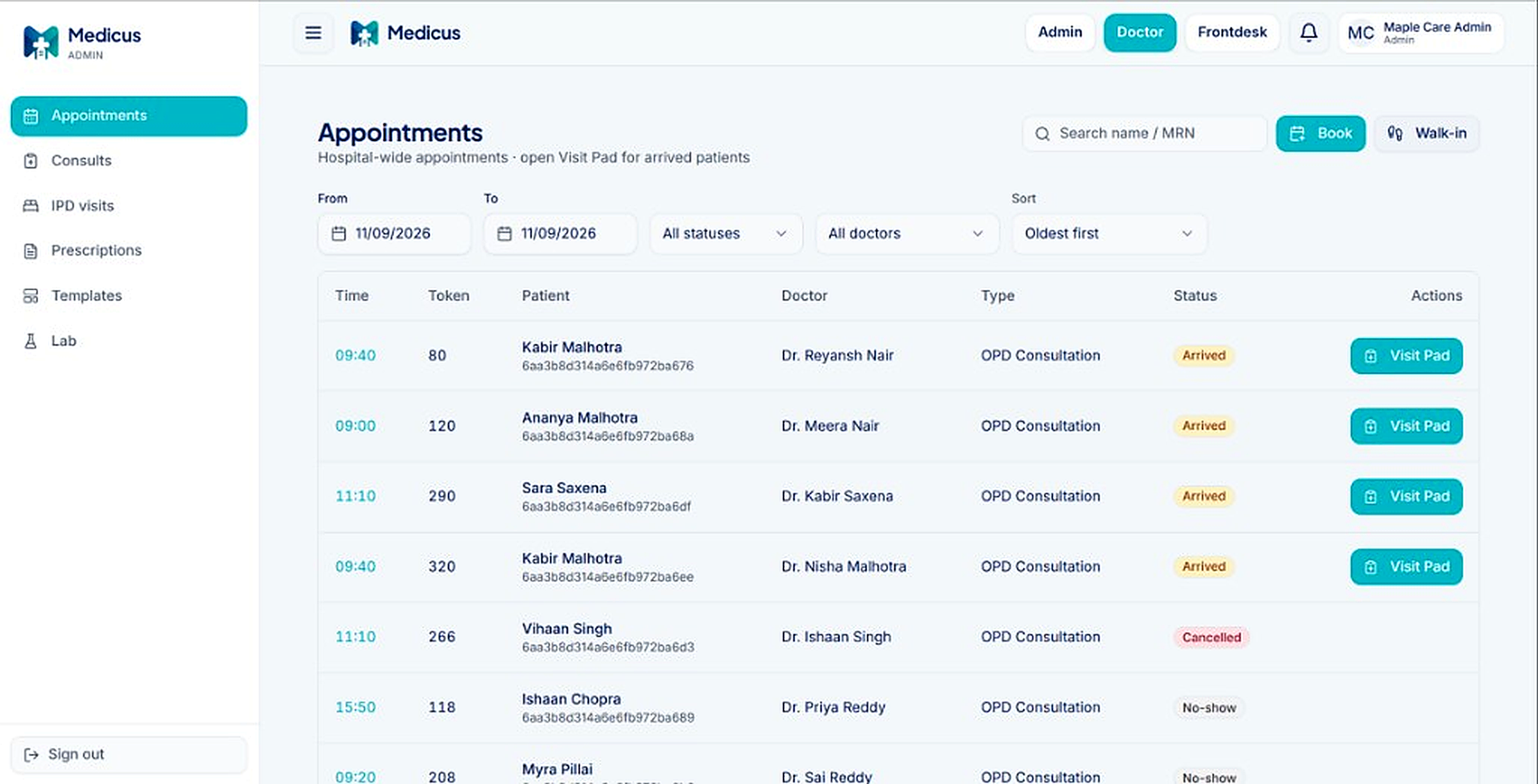
Task: Click the Sign out button
Action: click(129, 755)
